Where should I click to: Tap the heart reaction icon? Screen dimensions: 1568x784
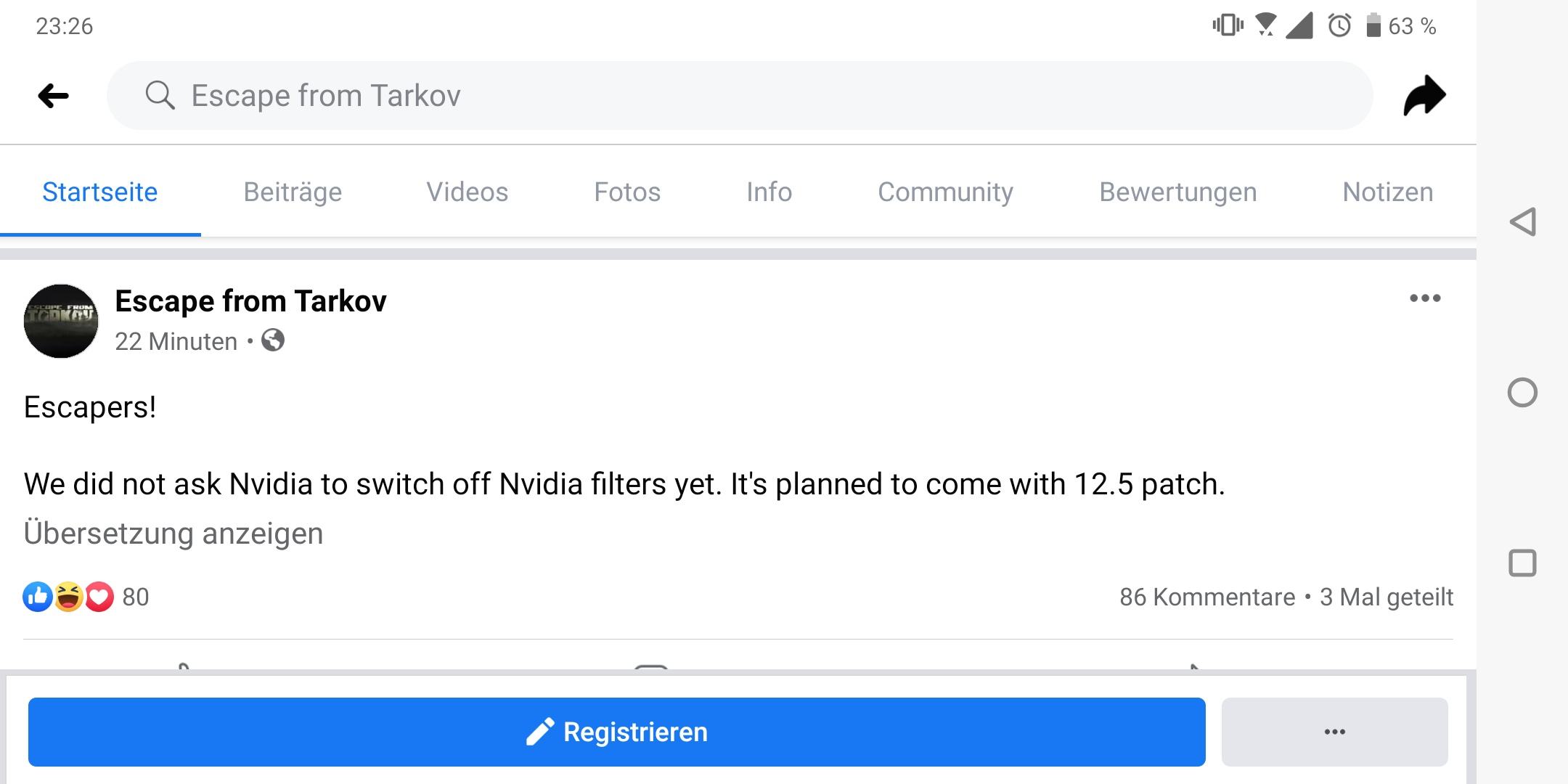(x=99, y=597)
